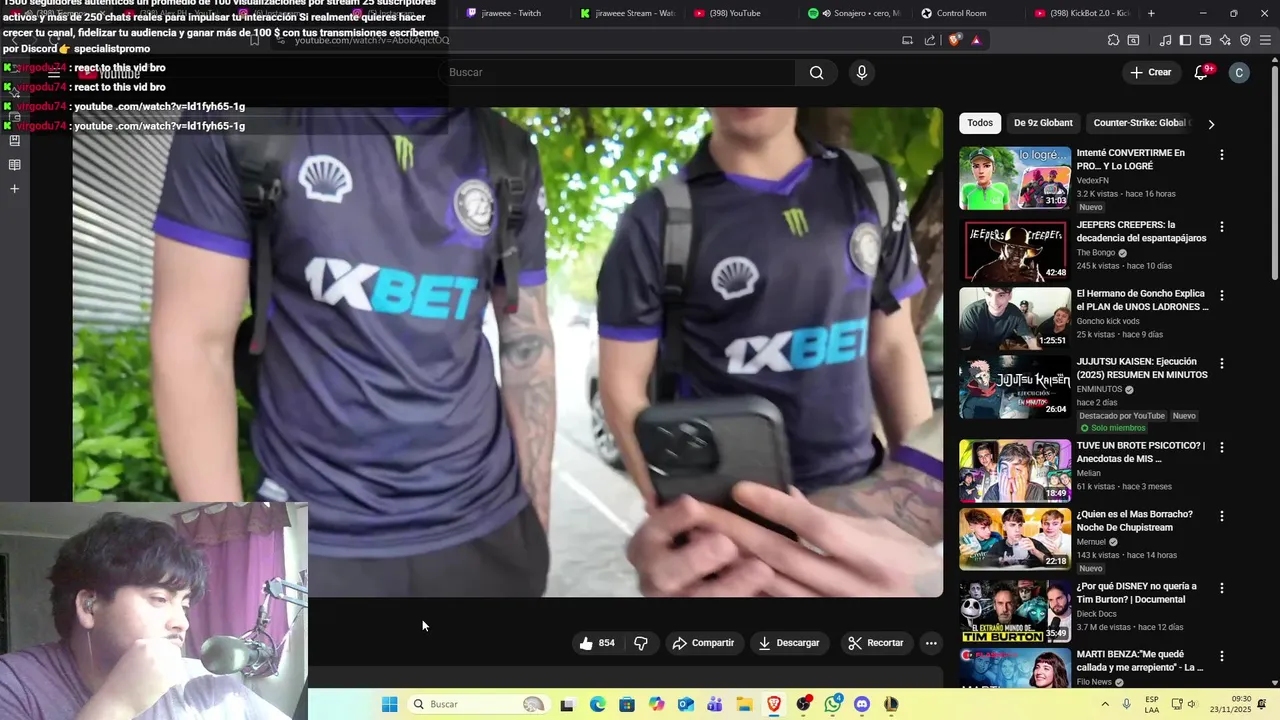Click channel name "Goncho kick vods"

click(1108, 321)
